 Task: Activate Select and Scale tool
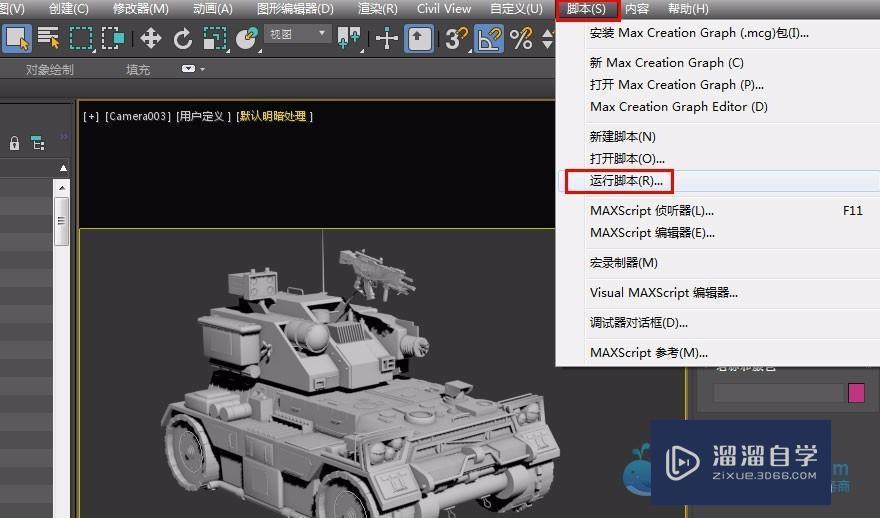(x=215, y=39)
